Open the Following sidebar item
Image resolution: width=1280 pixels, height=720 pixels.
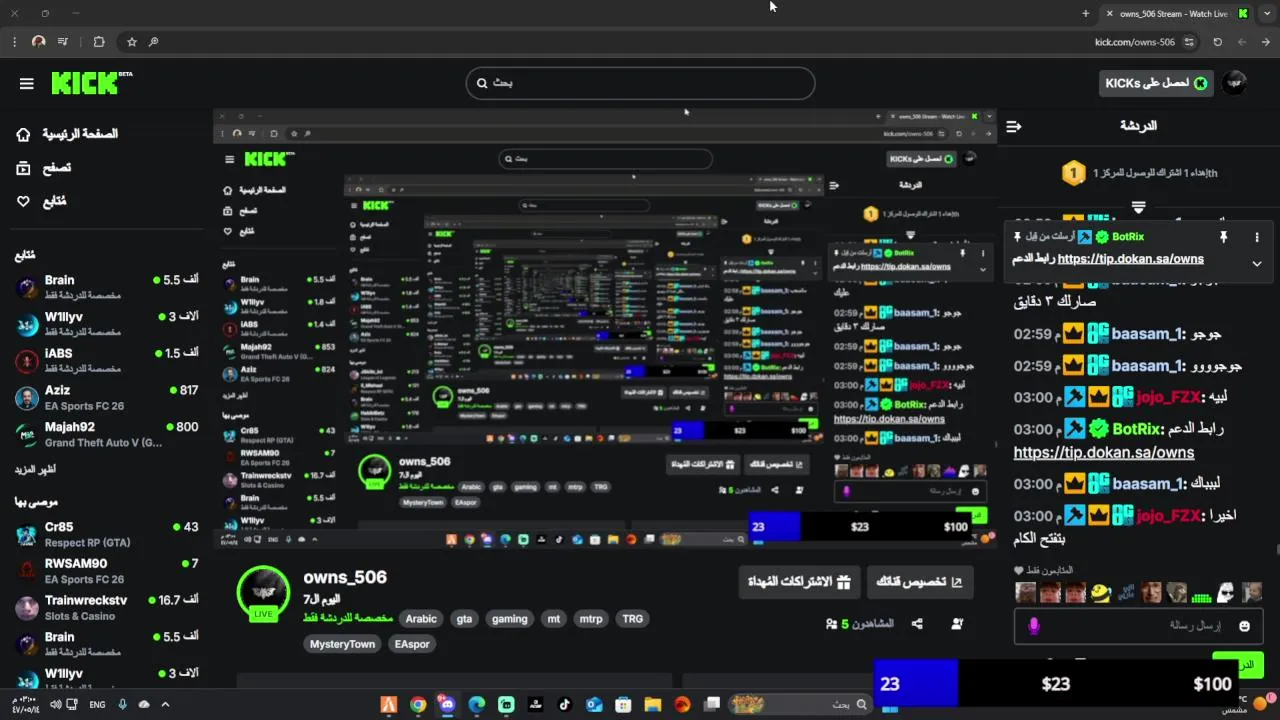click(x=41, y=201)
